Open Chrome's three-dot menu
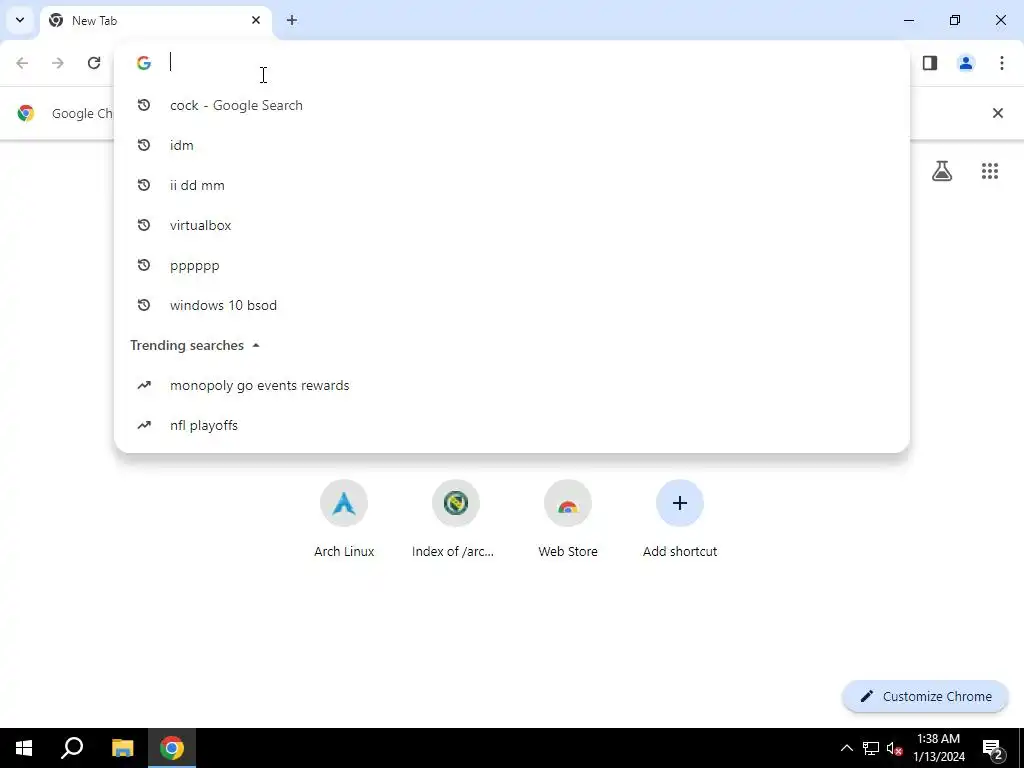The width and height of the screenshot is (1024, 768). click(1002, 63)
